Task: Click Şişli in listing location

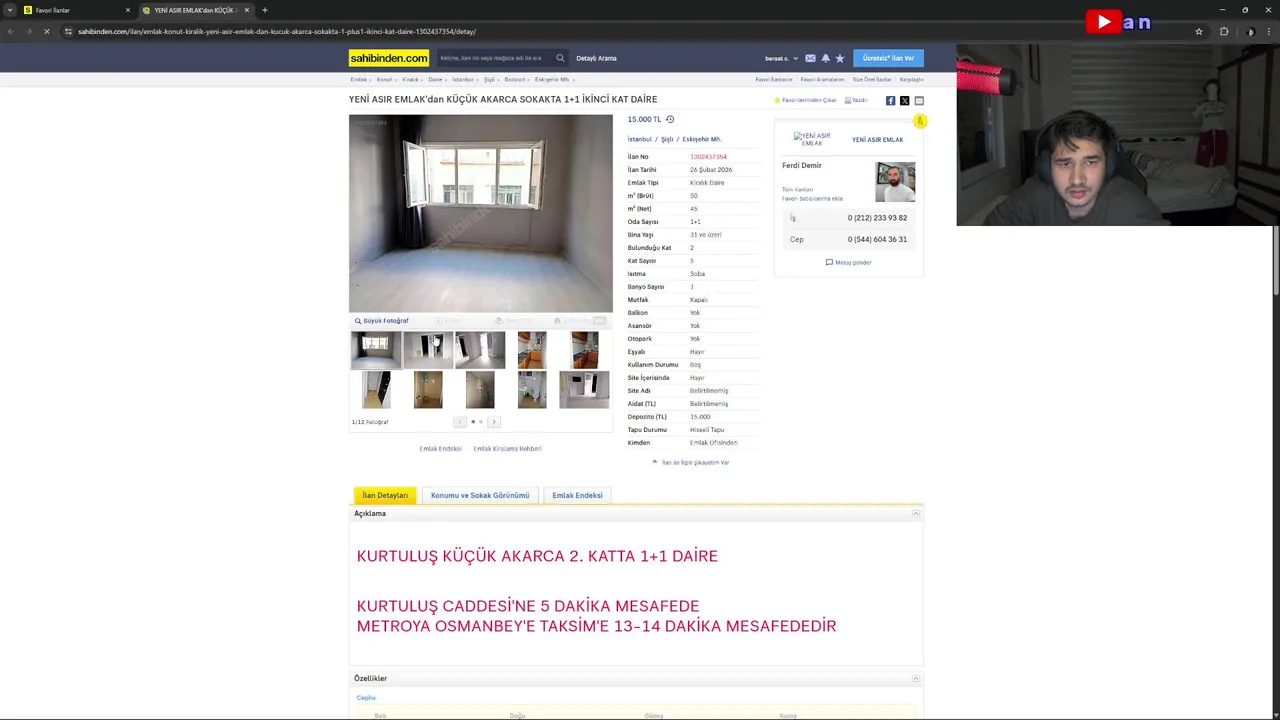Action: click(667, 139)
